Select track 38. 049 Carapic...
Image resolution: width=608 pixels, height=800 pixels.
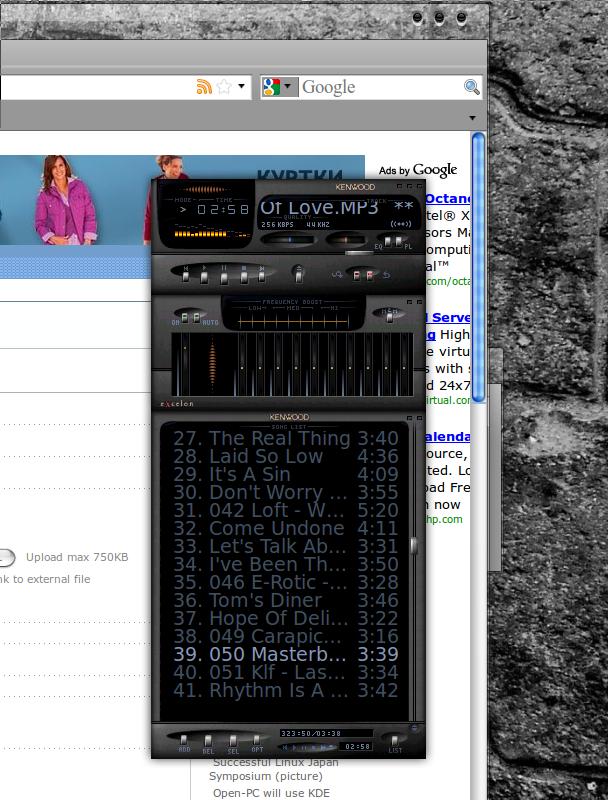click(x=286, y=636)
